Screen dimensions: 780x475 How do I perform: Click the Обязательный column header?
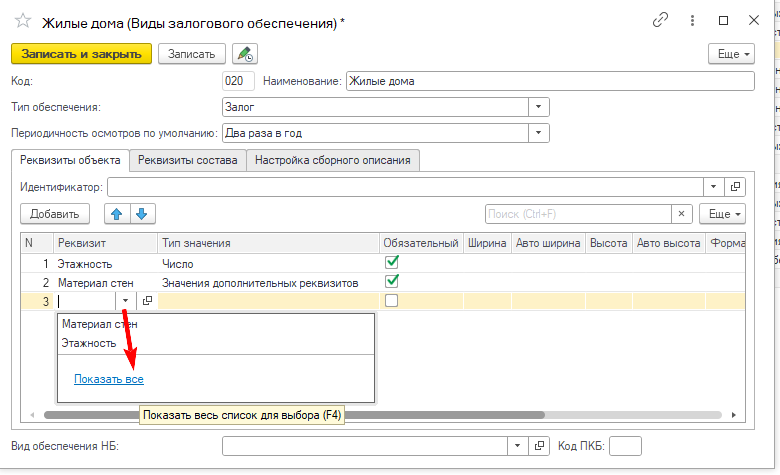tap(421, 243)
